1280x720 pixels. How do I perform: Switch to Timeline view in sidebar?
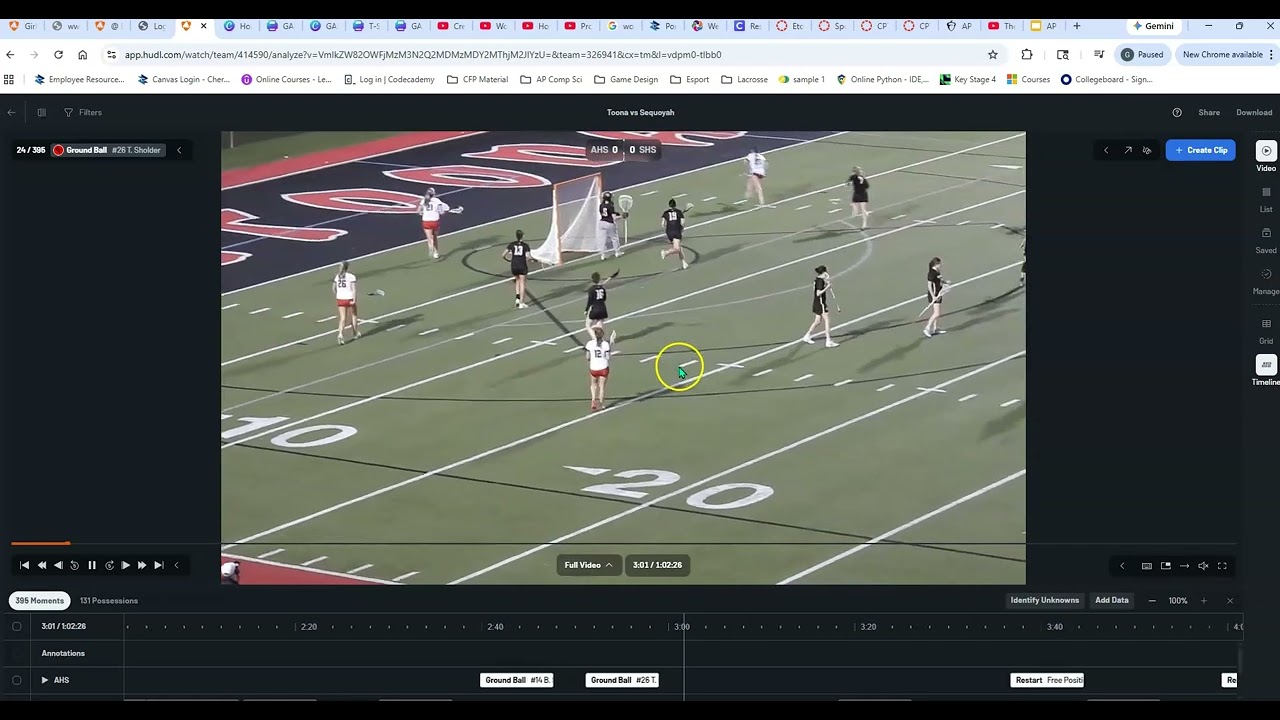point(1266,371)
